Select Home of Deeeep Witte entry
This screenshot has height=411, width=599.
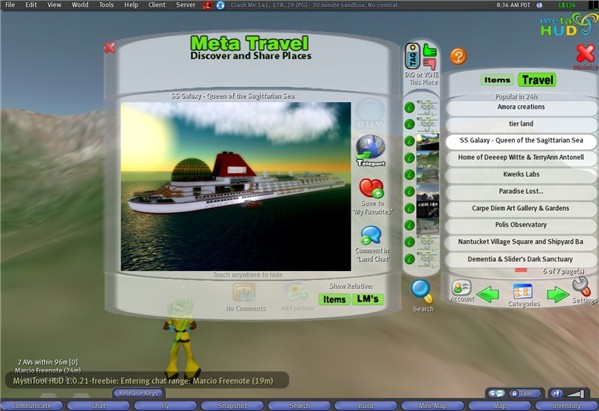tap(521, 158)
